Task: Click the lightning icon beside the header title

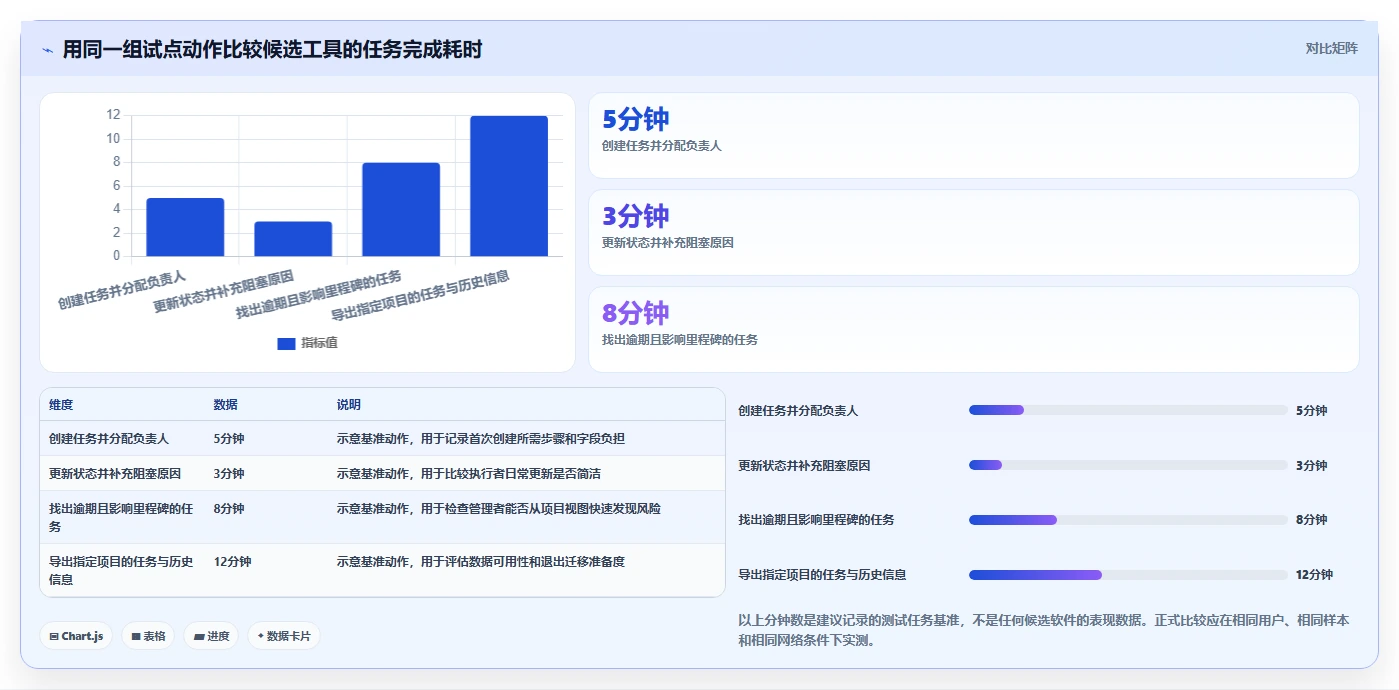Action: [47, 50]
